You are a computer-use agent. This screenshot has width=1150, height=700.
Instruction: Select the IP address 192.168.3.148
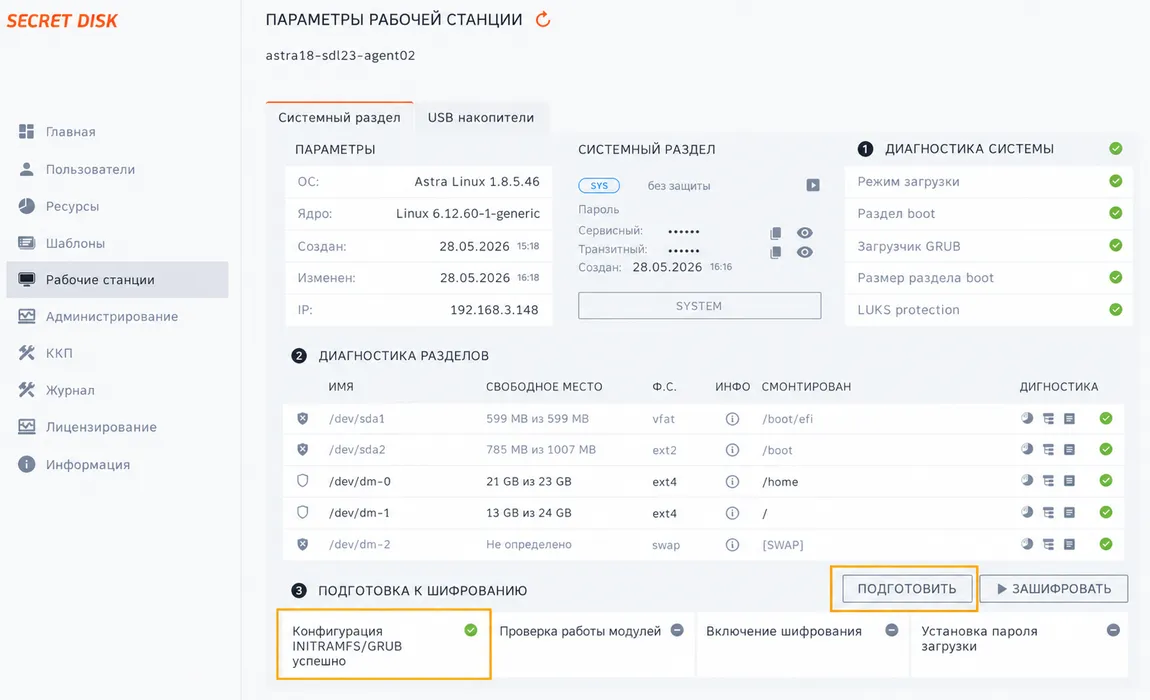494,310
